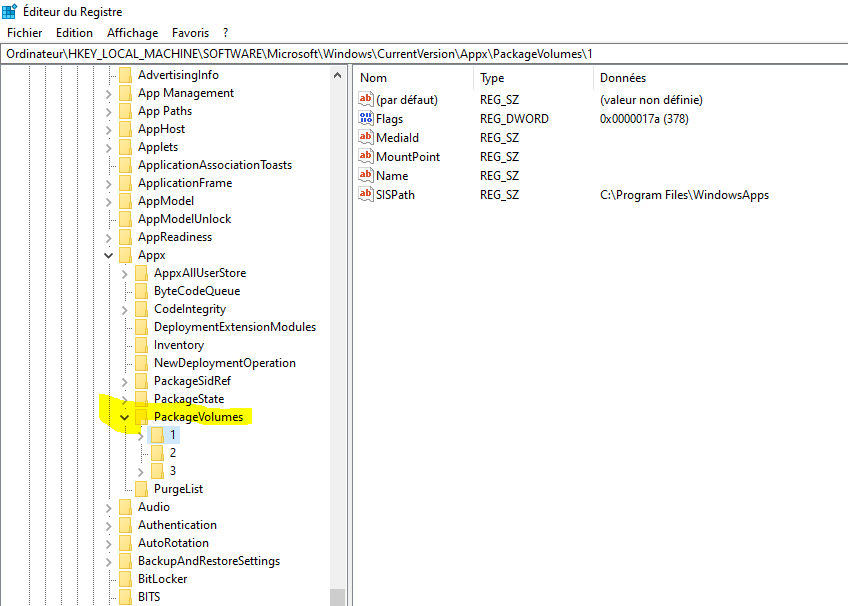Image resolution: width=848 pixels, height=606 pixels.
Task: Click REG_DWORD type in Flags row
Action: click(514, 119)
